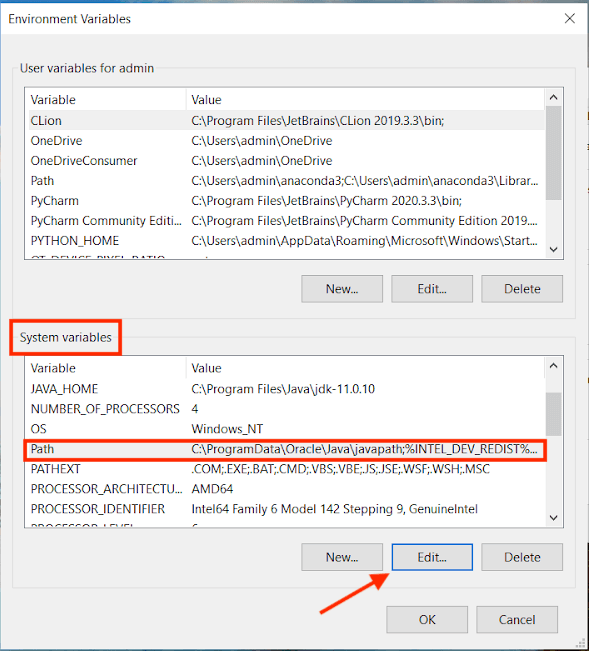The image size is (589, 651).
Task: Select the PATHEXT system variable
Action: (x=286, y=469)
